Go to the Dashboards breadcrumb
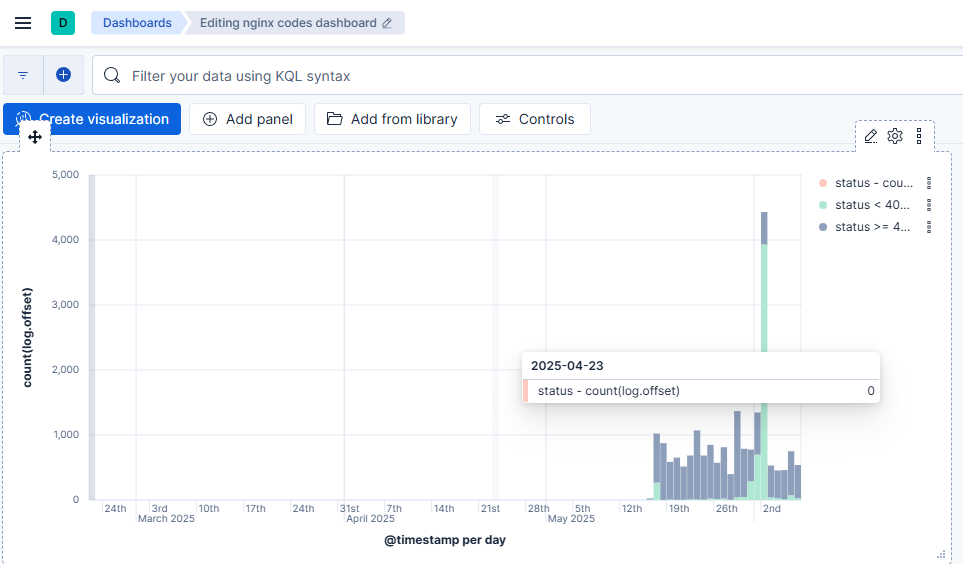This screenshot has height=564, width=963. coord(137,23)
